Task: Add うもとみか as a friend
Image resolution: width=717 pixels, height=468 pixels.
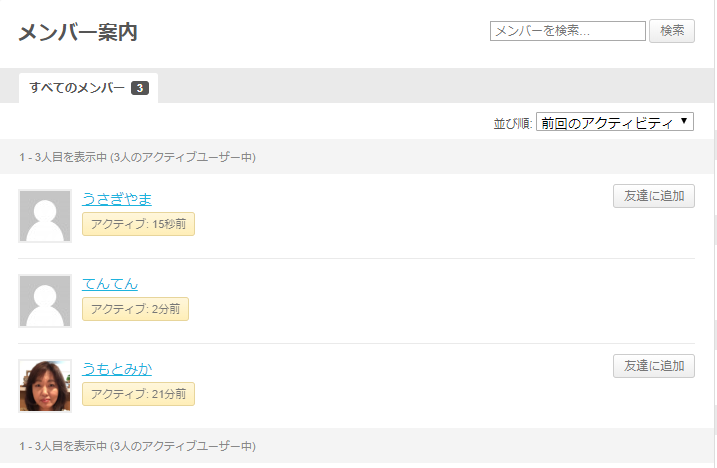Action: (653, 366)
